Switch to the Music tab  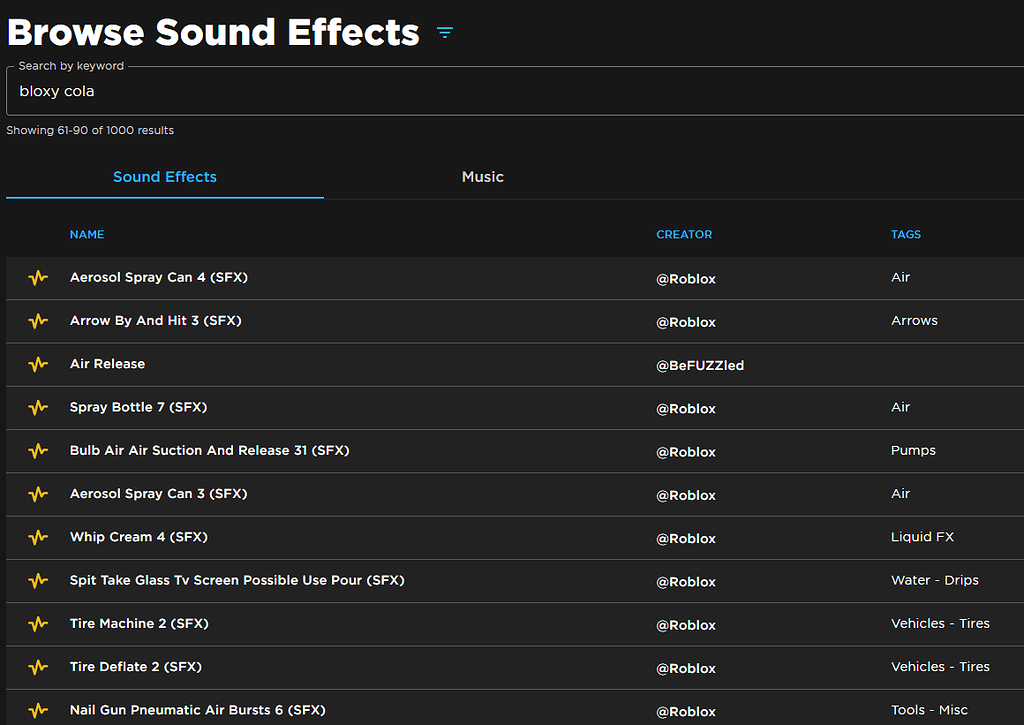pos(482,176)
